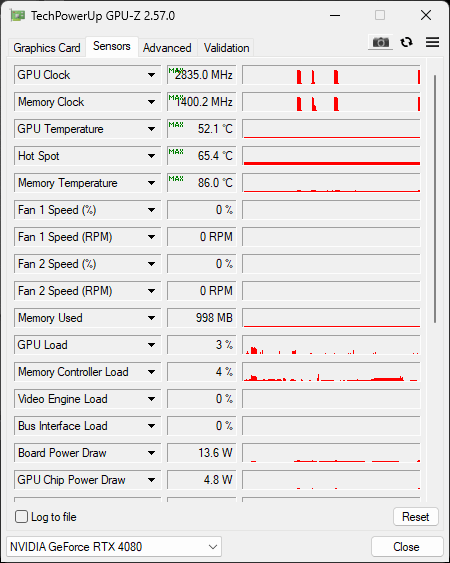This screenshot has width=450, height=563.
Task: Click the GPU Clock MAX value field
Action: 201,75
